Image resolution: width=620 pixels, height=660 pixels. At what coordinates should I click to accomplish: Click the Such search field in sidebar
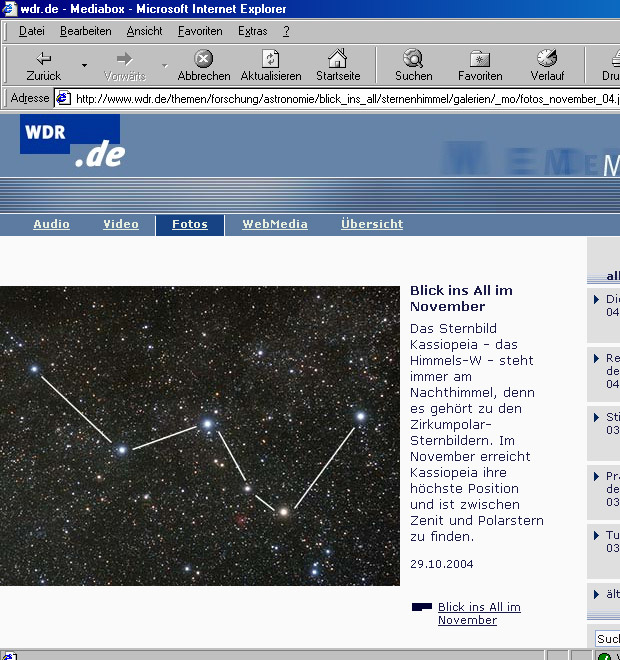[x=607, y=639]
